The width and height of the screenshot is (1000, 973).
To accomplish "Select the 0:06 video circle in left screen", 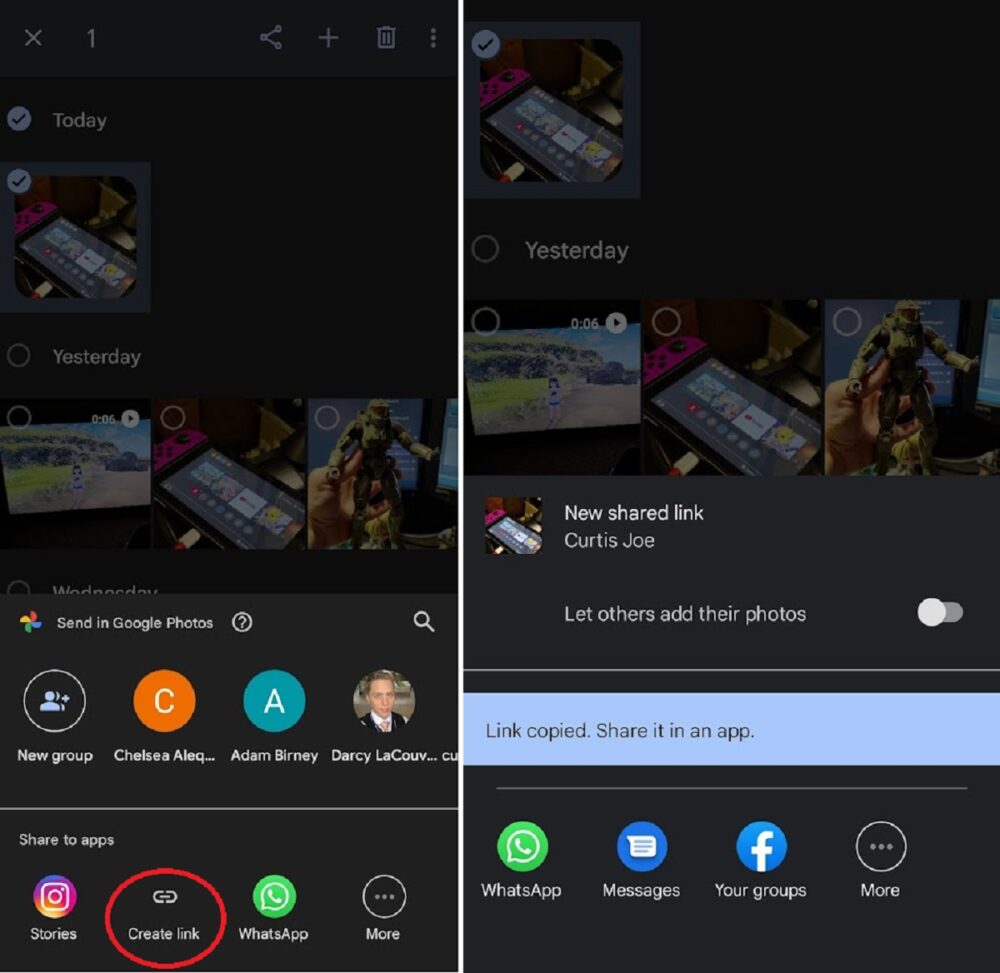I will coord(19,418).
